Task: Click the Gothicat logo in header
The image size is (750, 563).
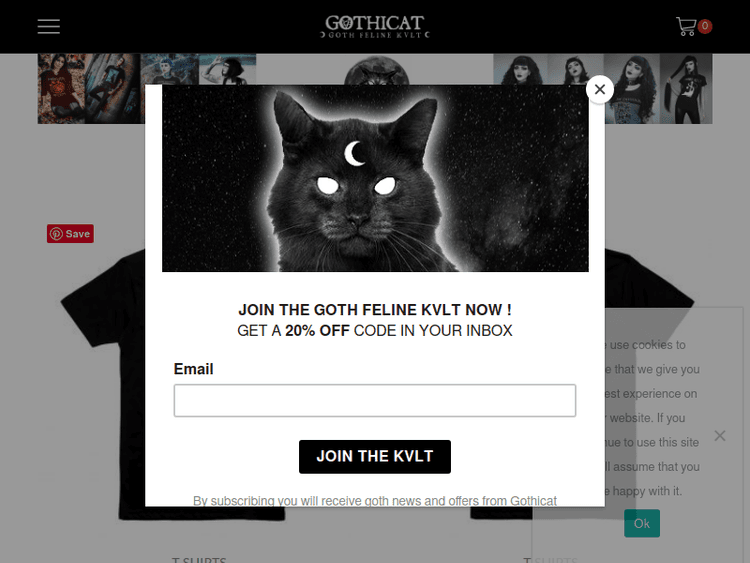Action: pos(375,26)
